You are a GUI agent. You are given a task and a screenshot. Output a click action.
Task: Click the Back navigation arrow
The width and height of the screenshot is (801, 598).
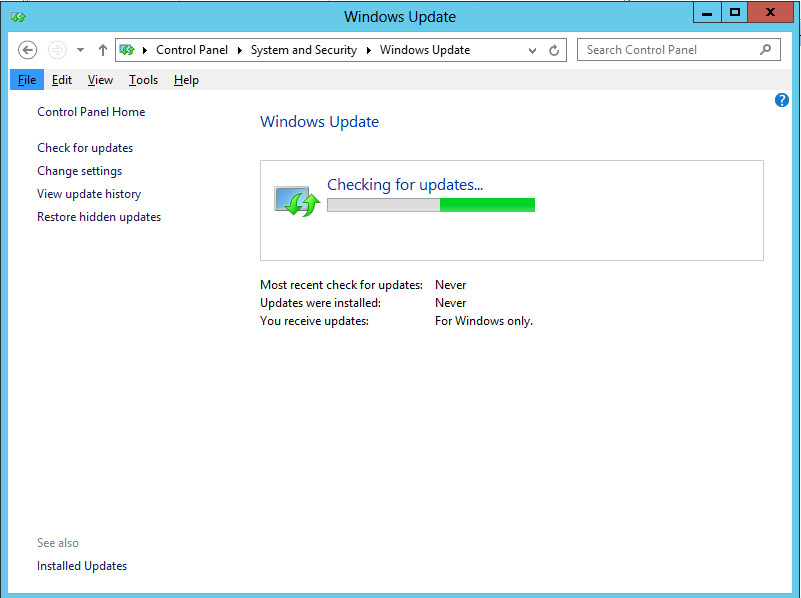click(28, 50)
